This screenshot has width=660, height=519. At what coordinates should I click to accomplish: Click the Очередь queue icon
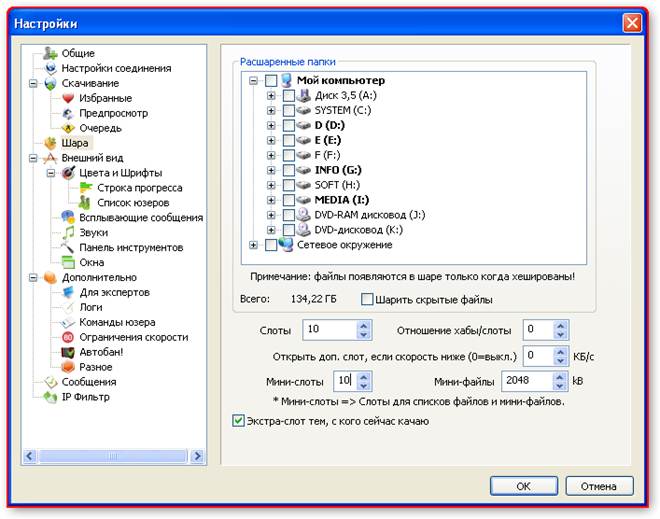pos(68,128)
